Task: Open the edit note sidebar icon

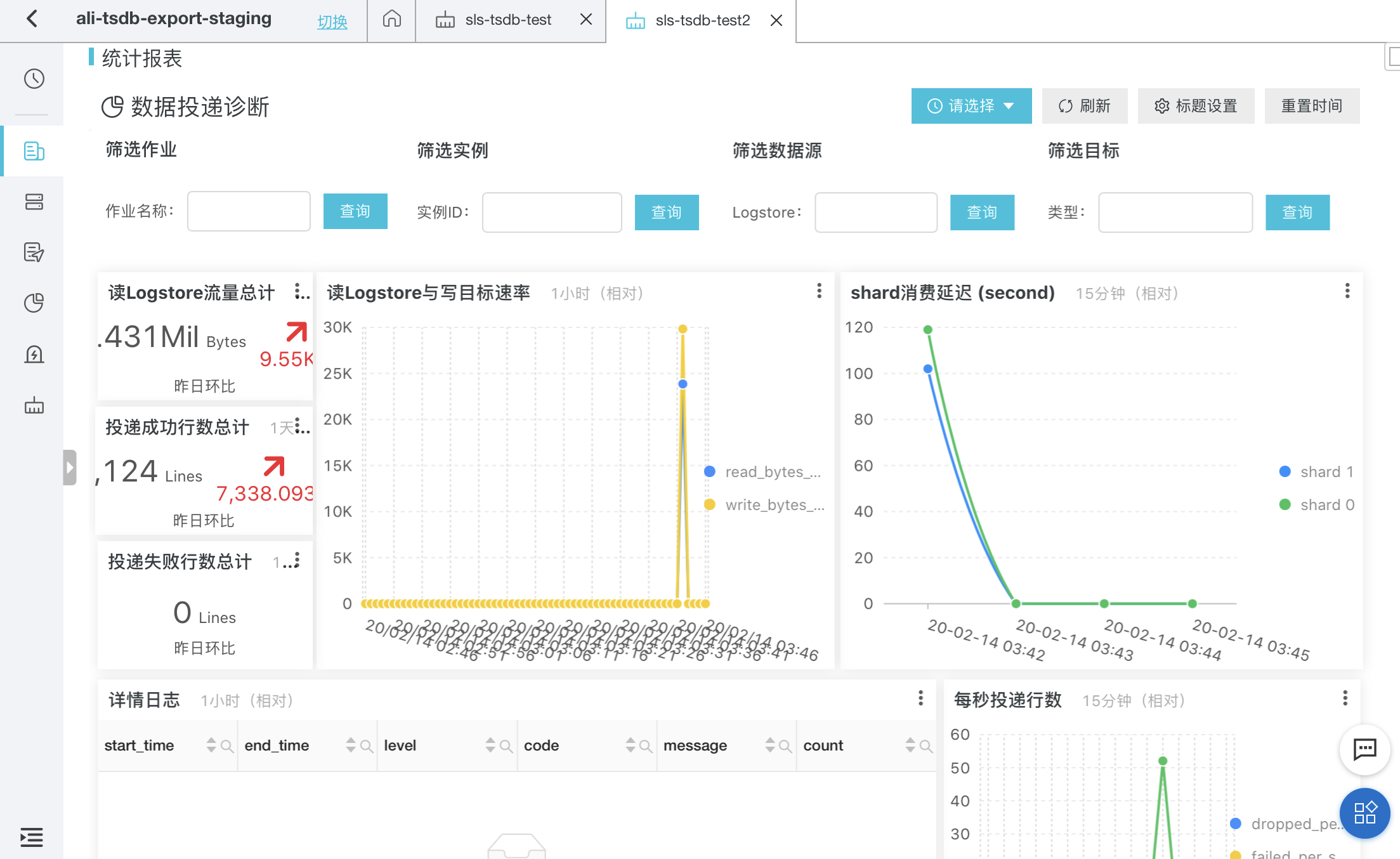Action: [34, 252]
